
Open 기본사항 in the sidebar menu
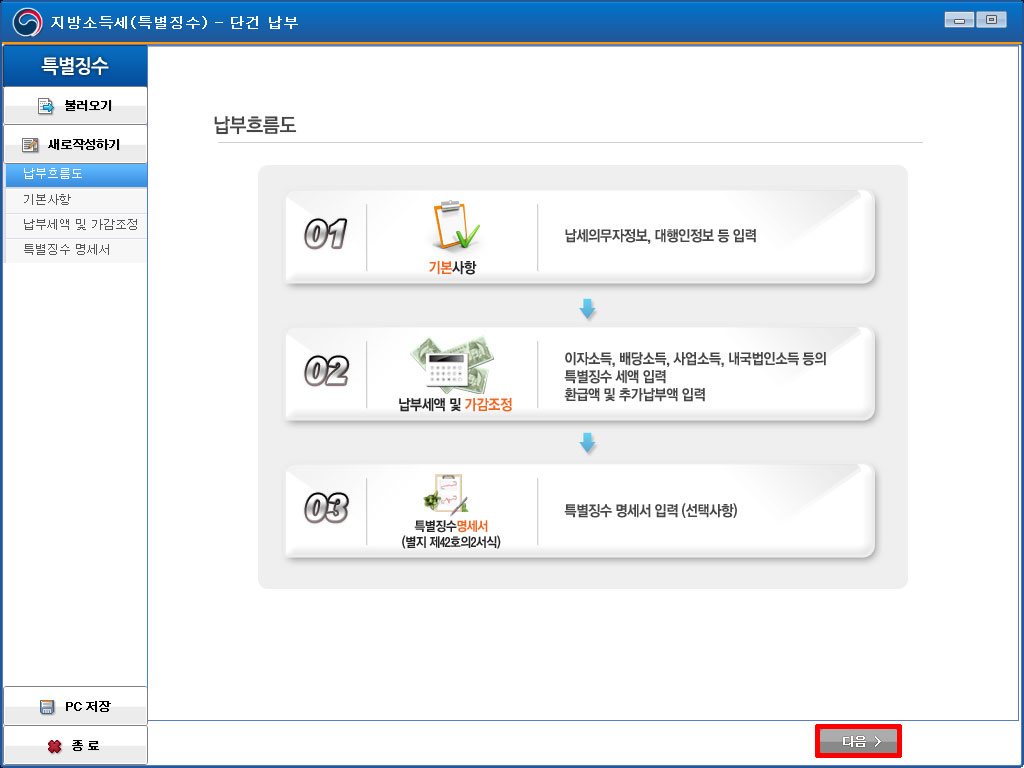[76, 199]
